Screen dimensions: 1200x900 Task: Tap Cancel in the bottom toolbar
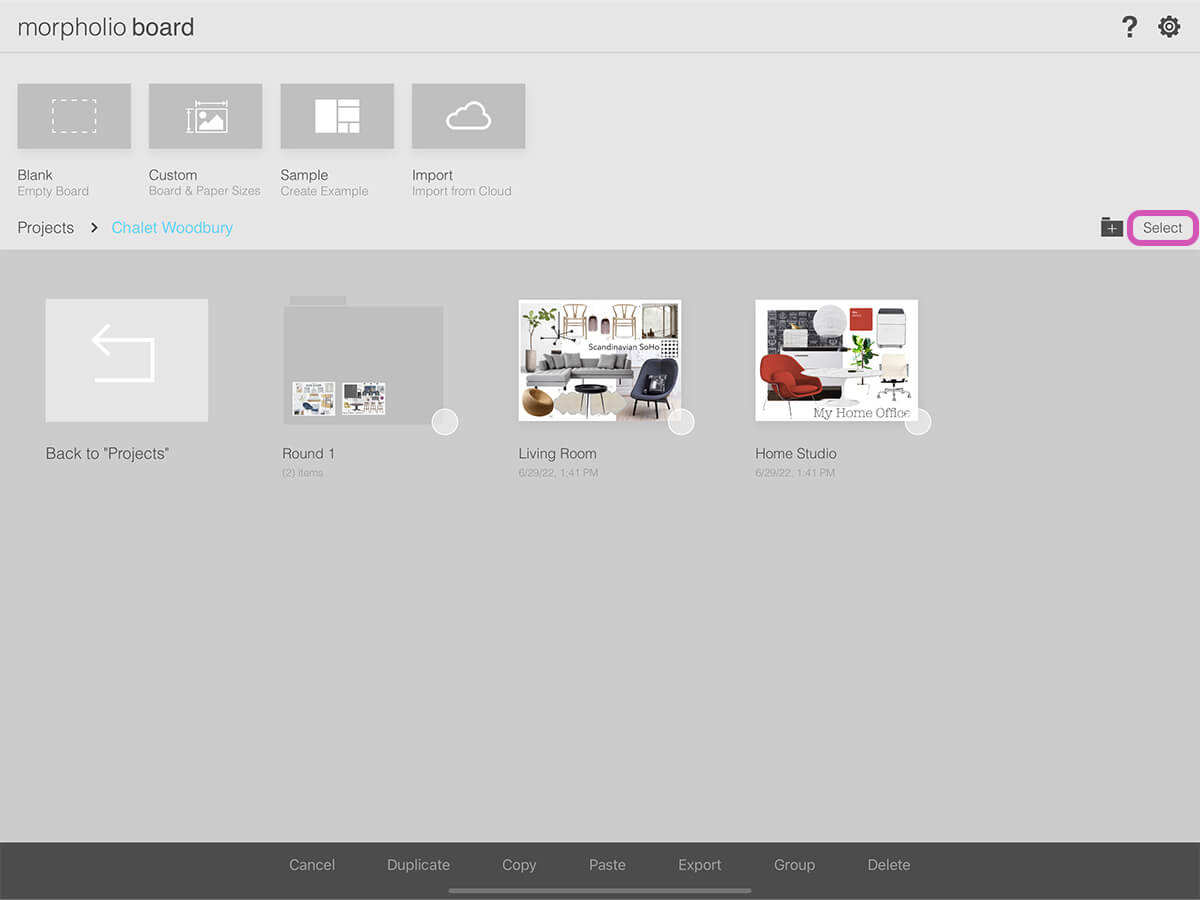(312, 865)
